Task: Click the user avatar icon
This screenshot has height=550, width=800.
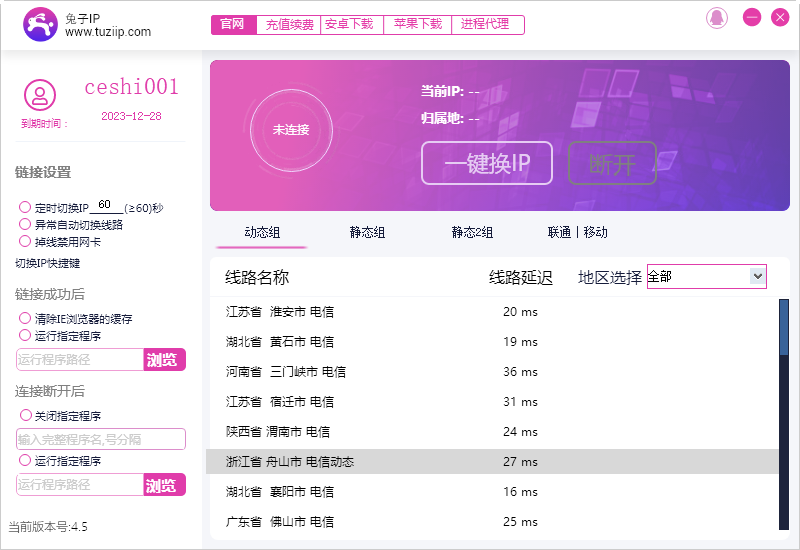Action: coord(40,95)
